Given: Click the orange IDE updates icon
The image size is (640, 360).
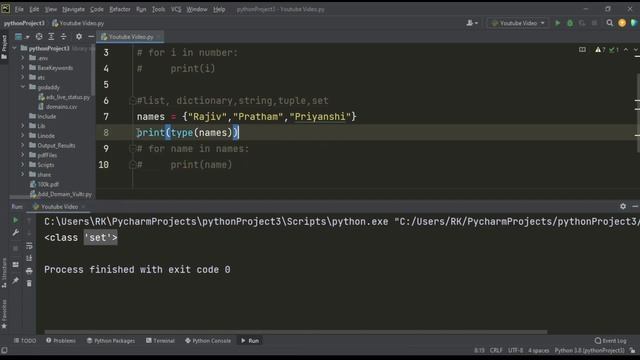Looking at the screenshot, I should [x=622, y=23].
